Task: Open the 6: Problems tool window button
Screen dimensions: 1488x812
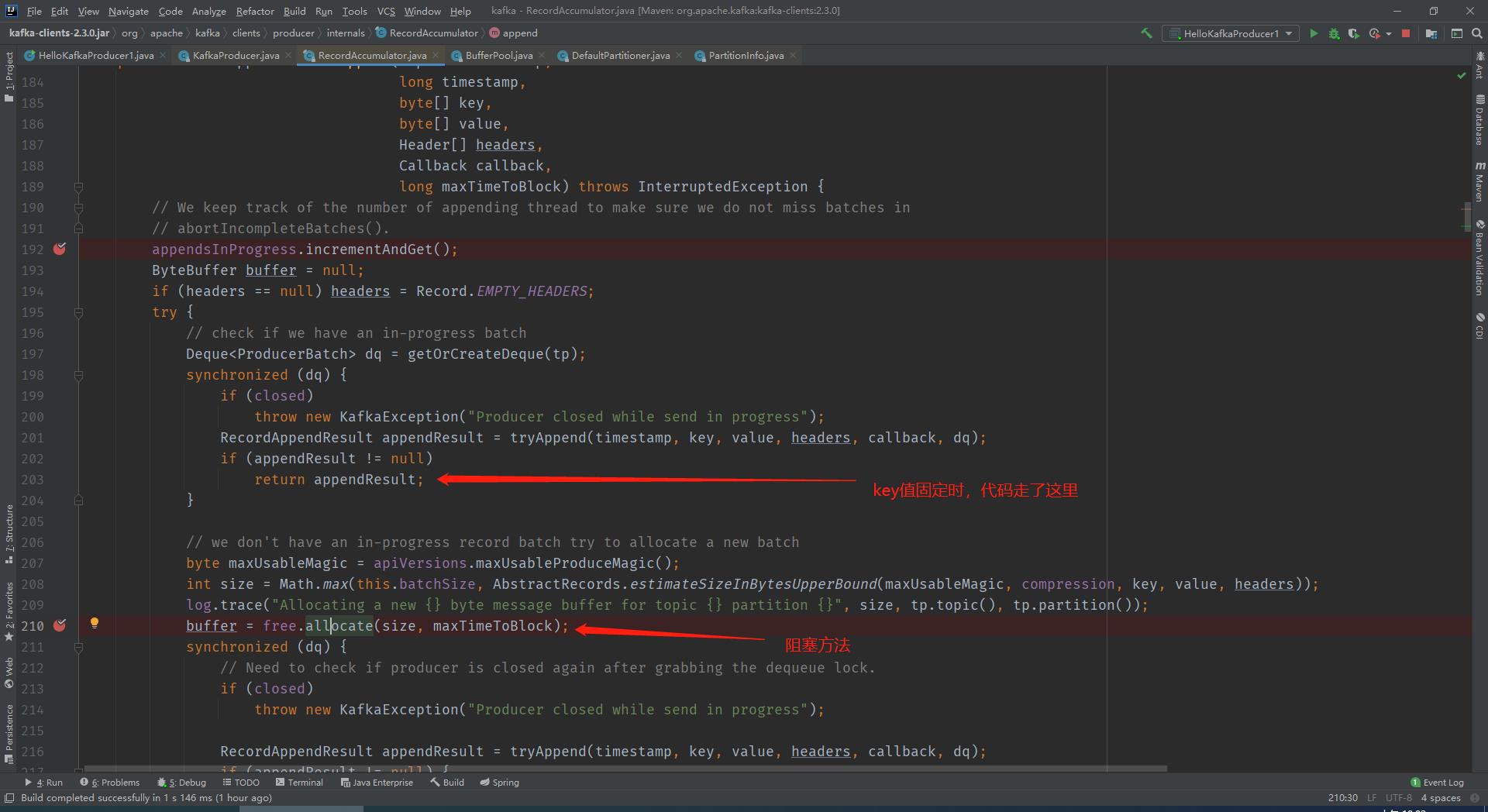Action: [110, 783]
